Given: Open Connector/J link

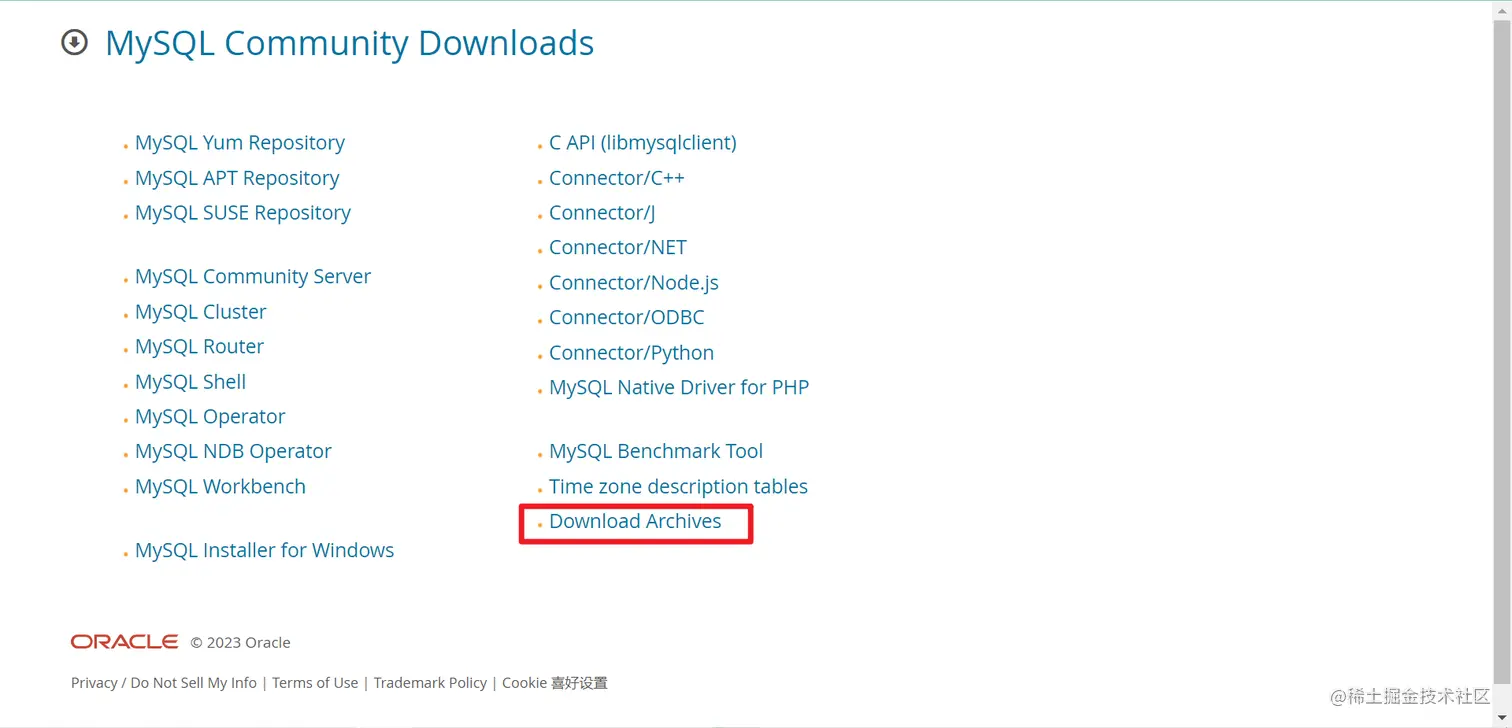Looking at the screenshot, I should pos(602,213).
